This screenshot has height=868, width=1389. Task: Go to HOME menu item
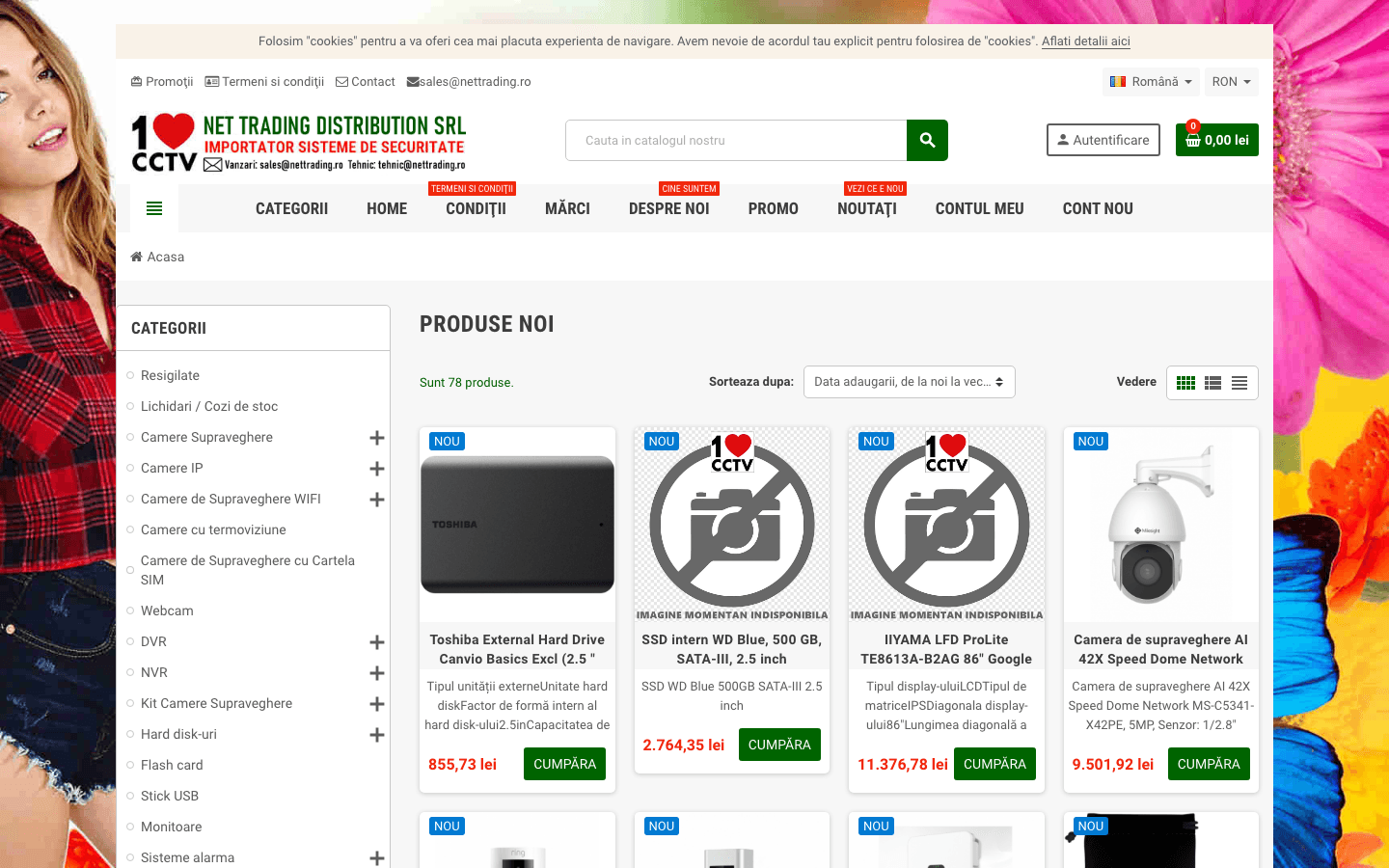tap(387, 208)
